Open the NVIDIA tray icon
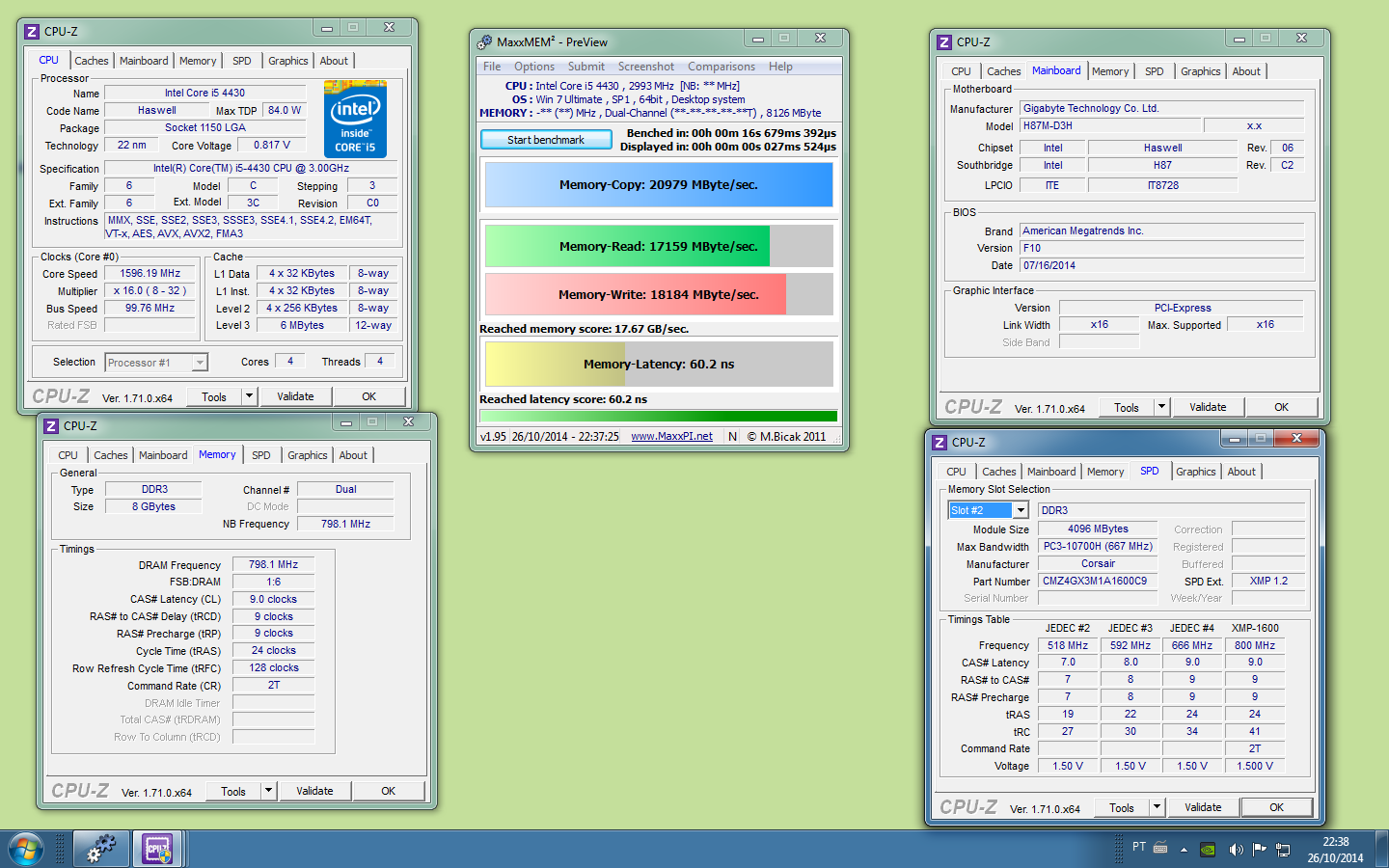Screen dimensions: 1389x868 1207,850
